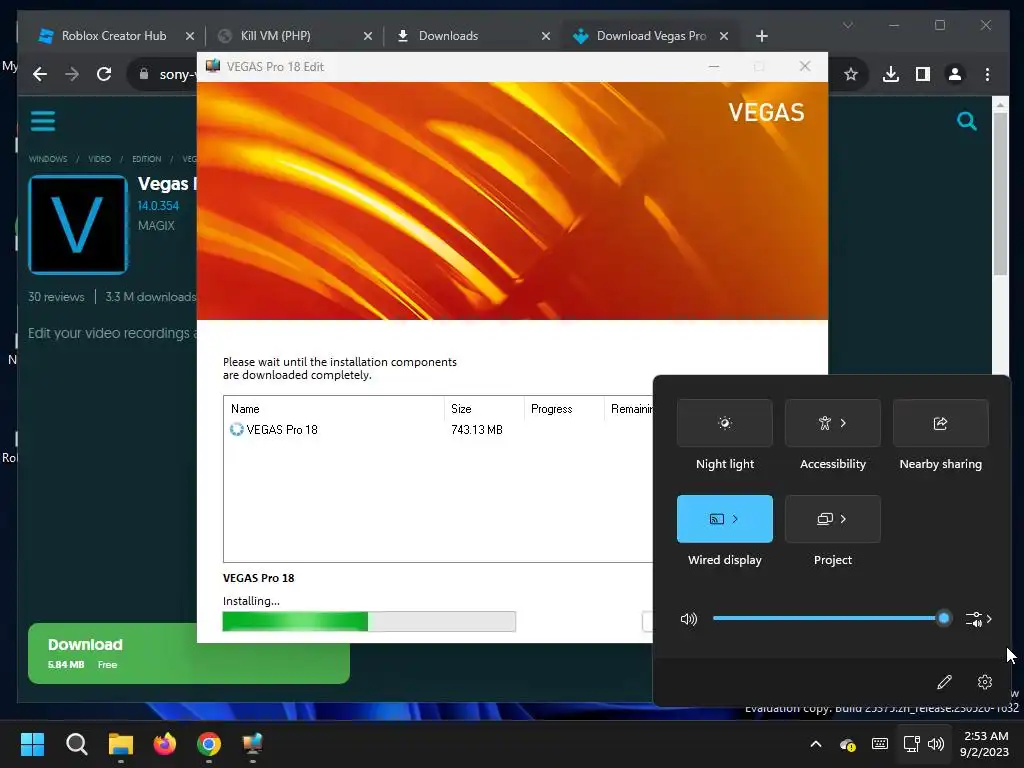Click the 14.0.354 version link

point(158,206)
